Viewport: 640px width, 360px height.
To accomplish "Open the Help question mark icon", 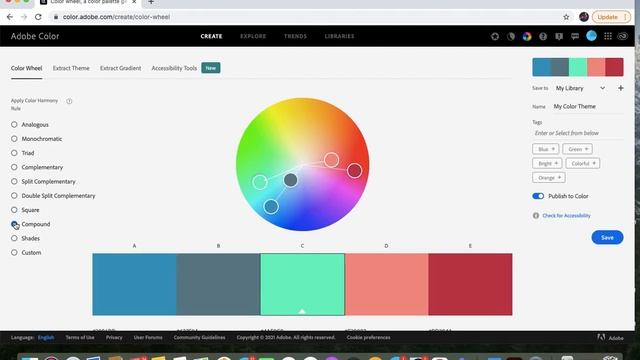I will [543, 36].
